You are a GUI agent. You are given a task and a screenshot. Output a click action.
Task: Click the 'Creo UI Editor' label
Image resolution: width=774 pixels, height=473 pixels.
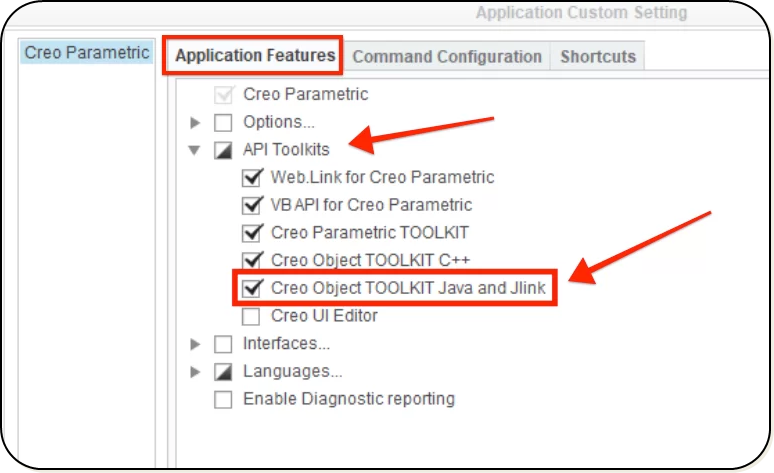(324, 315)
